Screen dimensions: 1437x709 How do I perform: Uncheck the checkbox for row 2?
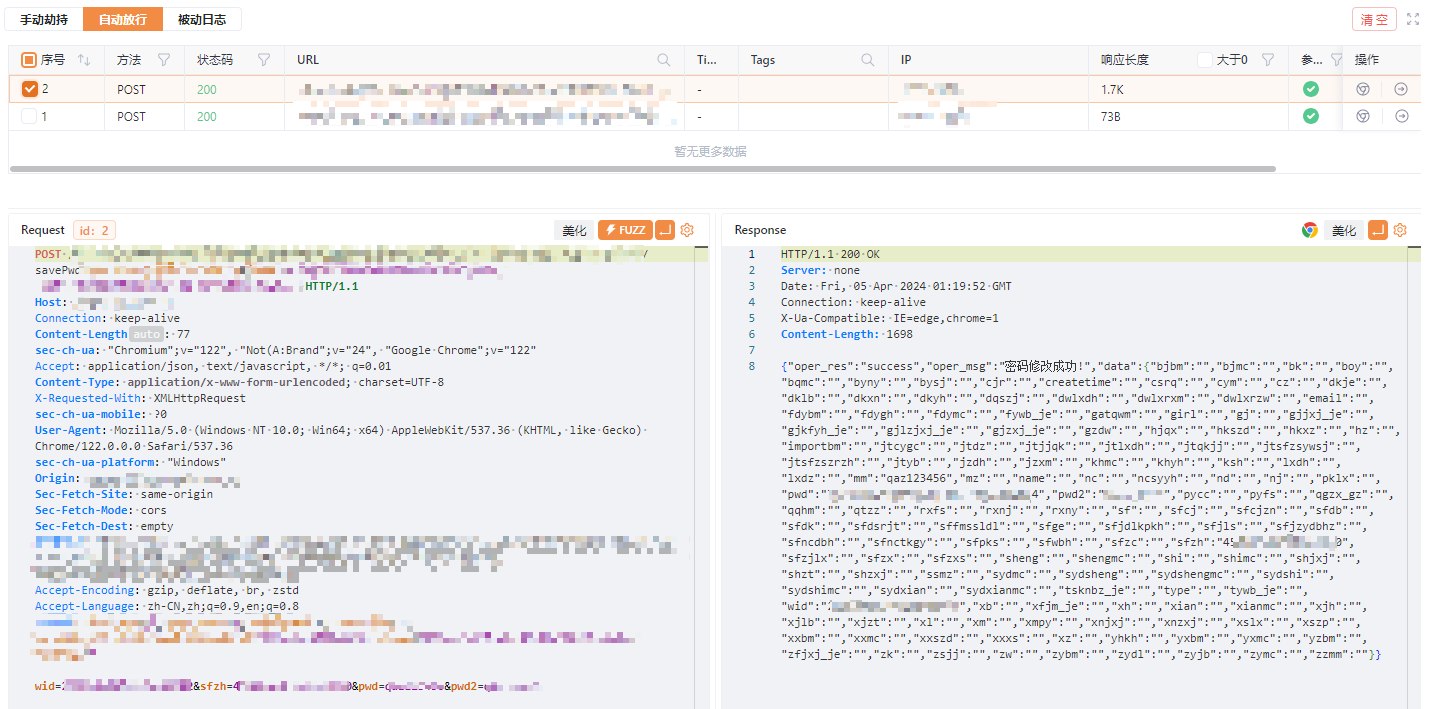coord(29,89)
